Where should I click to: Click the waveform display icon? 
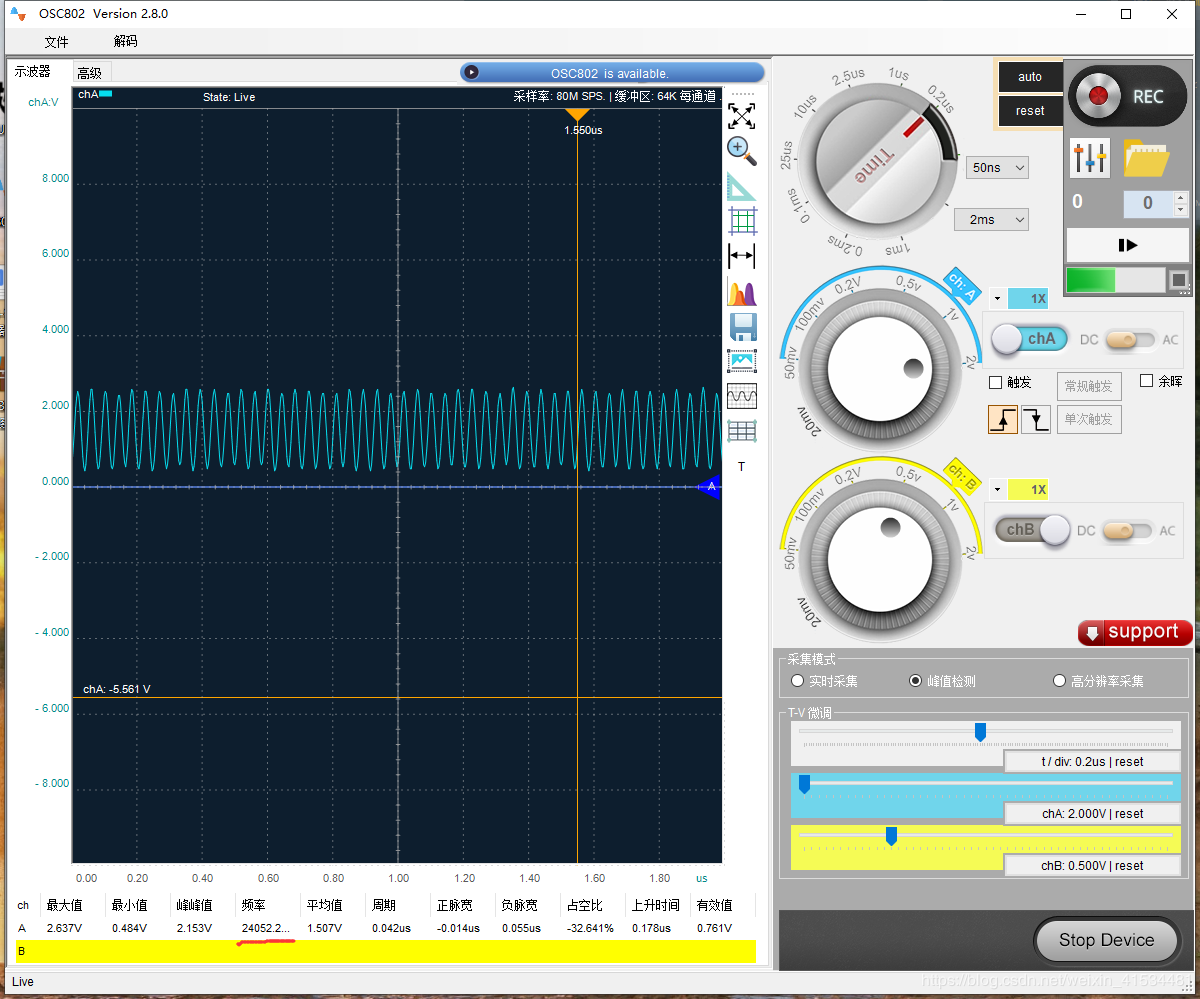pos(741,396)
